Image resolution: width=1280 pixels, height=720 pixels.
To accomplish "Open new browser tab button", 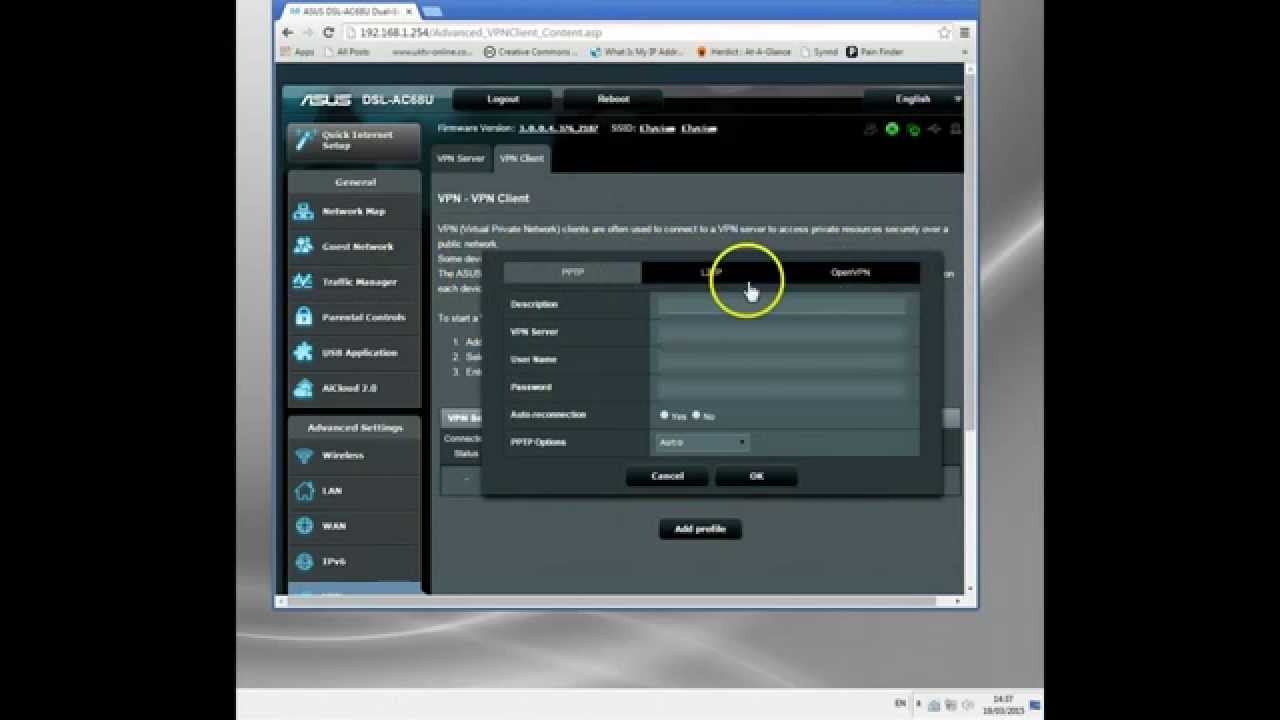I will tap(432, 11).
